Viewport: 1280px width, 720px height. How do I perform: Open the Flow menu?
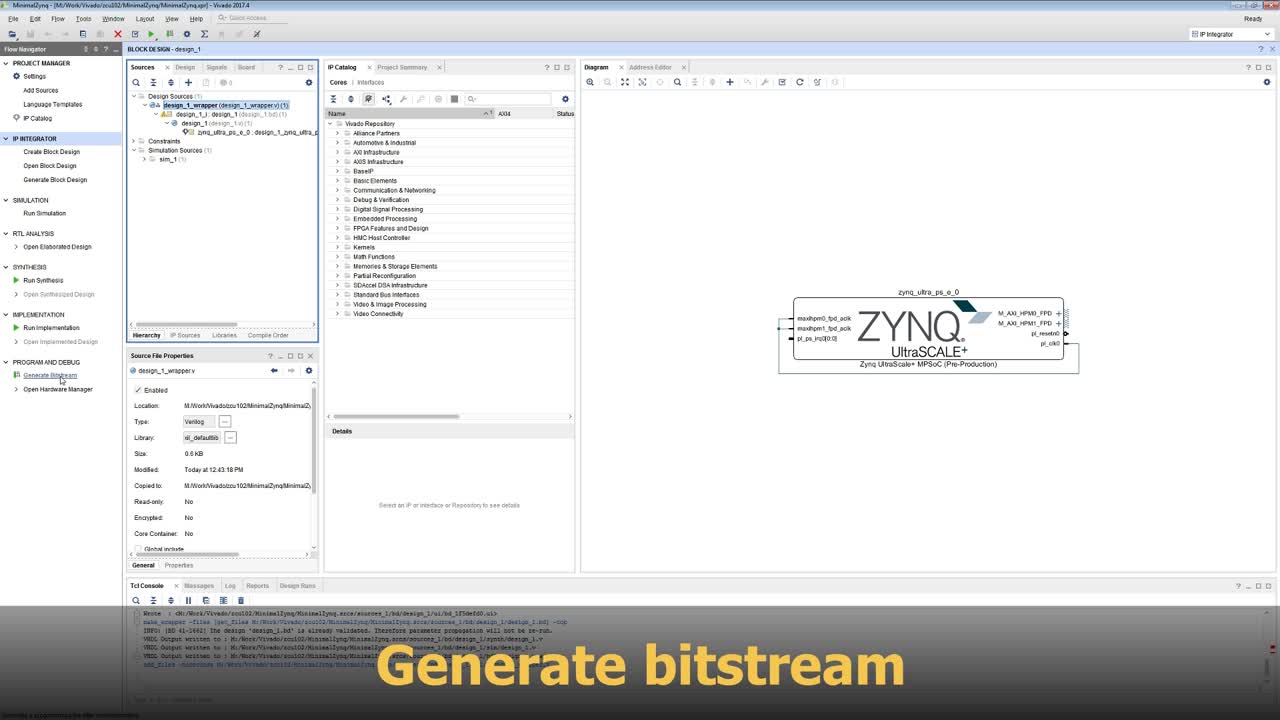pos(58,19)
